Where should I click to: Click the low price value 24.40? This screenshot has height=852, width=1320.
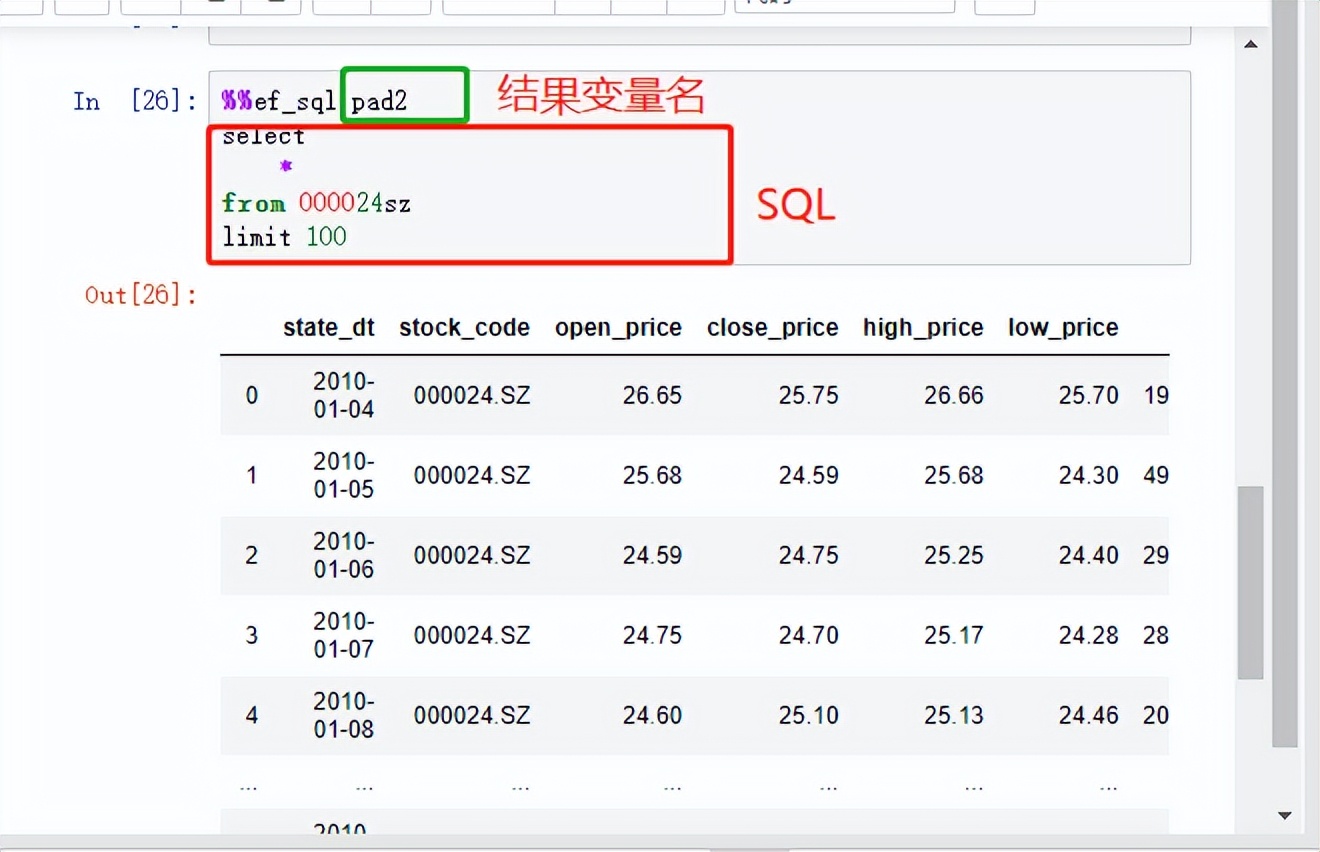[x=1089, y=555]
